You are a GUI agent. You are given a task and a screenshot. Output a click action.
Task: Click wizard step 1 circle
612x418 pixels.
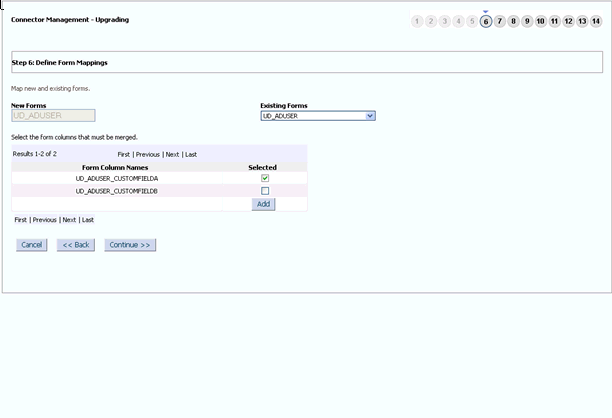click(x=417, y=21)
